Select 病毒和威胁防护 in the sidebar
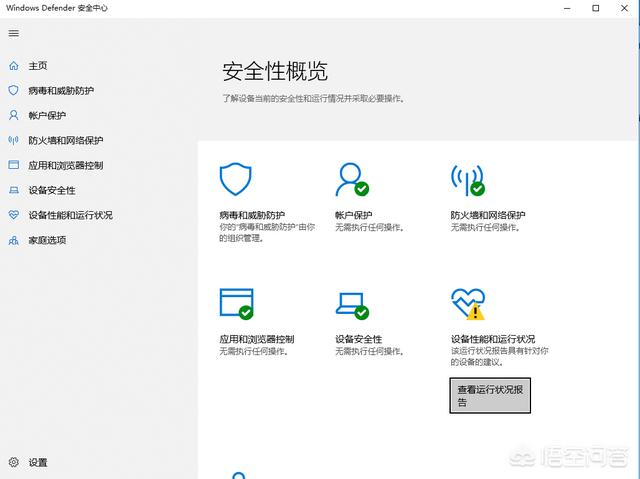Viewport: 640px width, 479px height. pyautogui.click(x=61, y=91)
